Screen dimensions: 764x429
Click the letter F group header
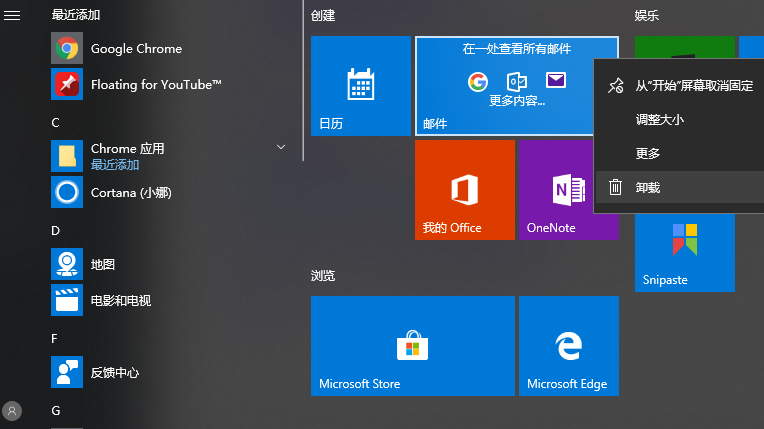pyautogui.click(x=55, y=339)
